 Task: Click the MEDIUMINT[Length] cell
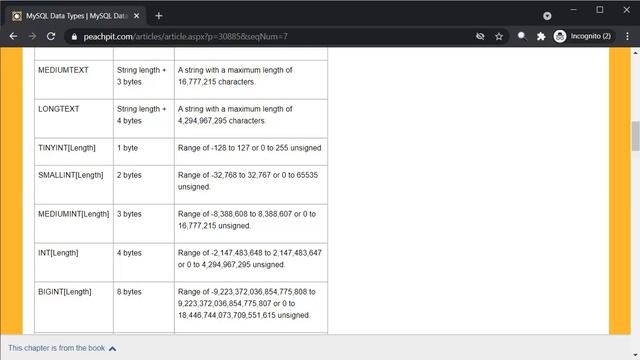pyautogui.click(x=74, y=224)
